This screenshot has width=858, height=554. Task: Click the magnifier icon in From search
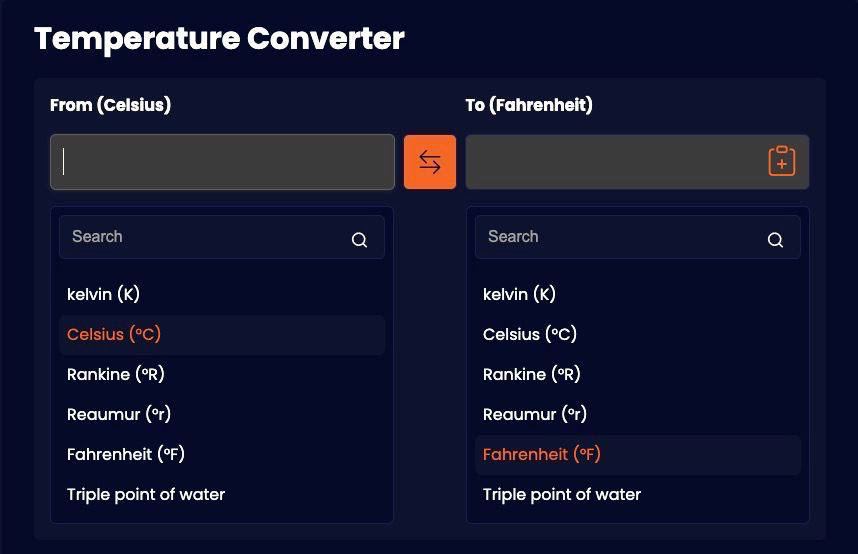pos(359,239)
